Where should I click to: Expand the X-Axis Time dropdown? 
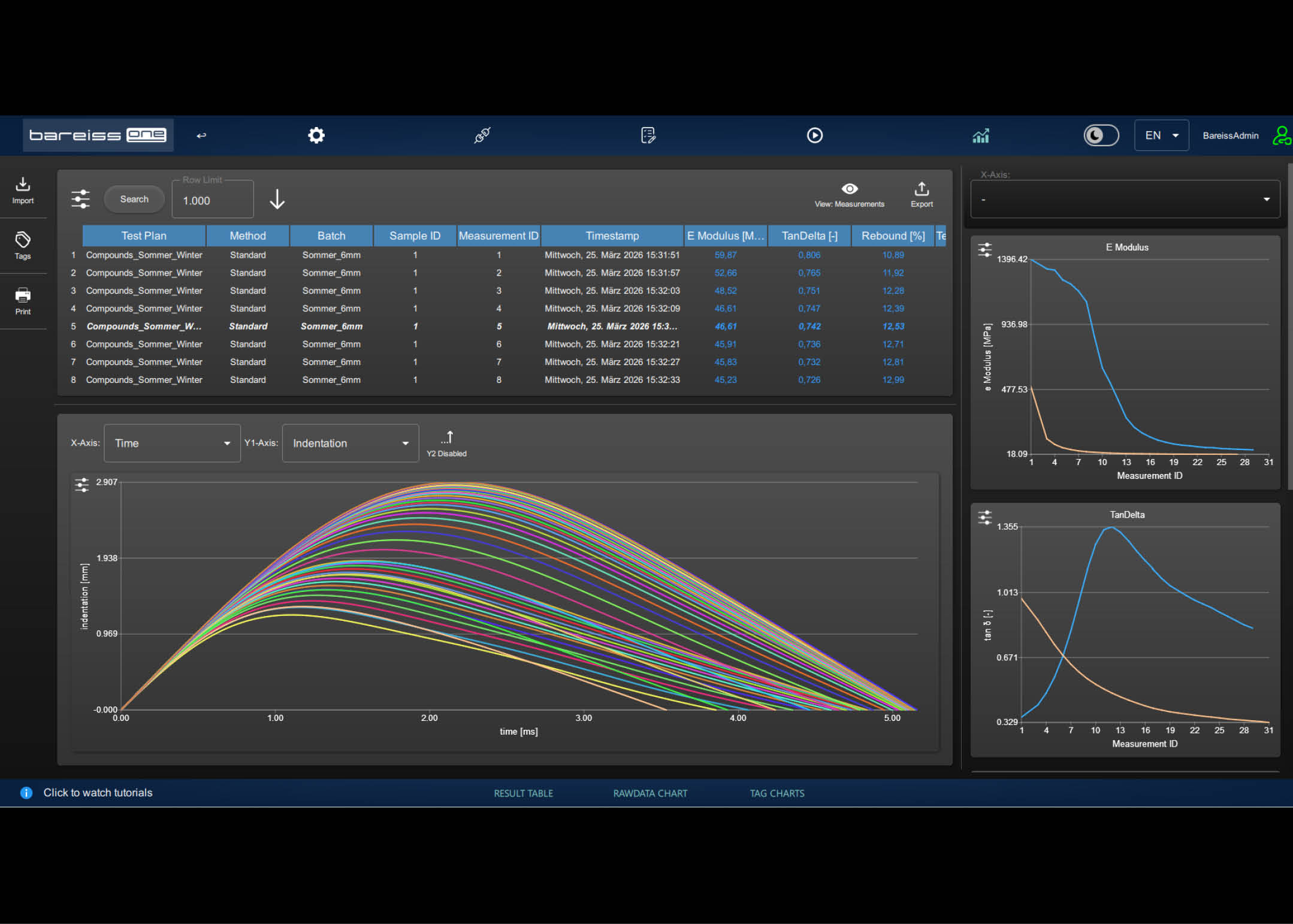click(173, 443)
